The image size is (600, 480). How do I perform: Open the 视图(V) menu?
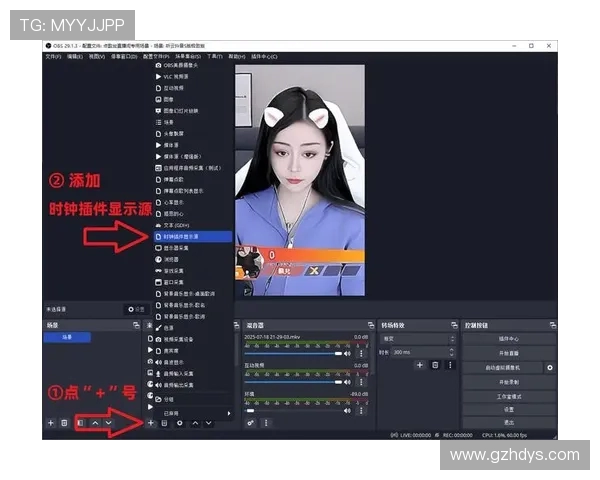pyautogui.click(x=97, y=57)
